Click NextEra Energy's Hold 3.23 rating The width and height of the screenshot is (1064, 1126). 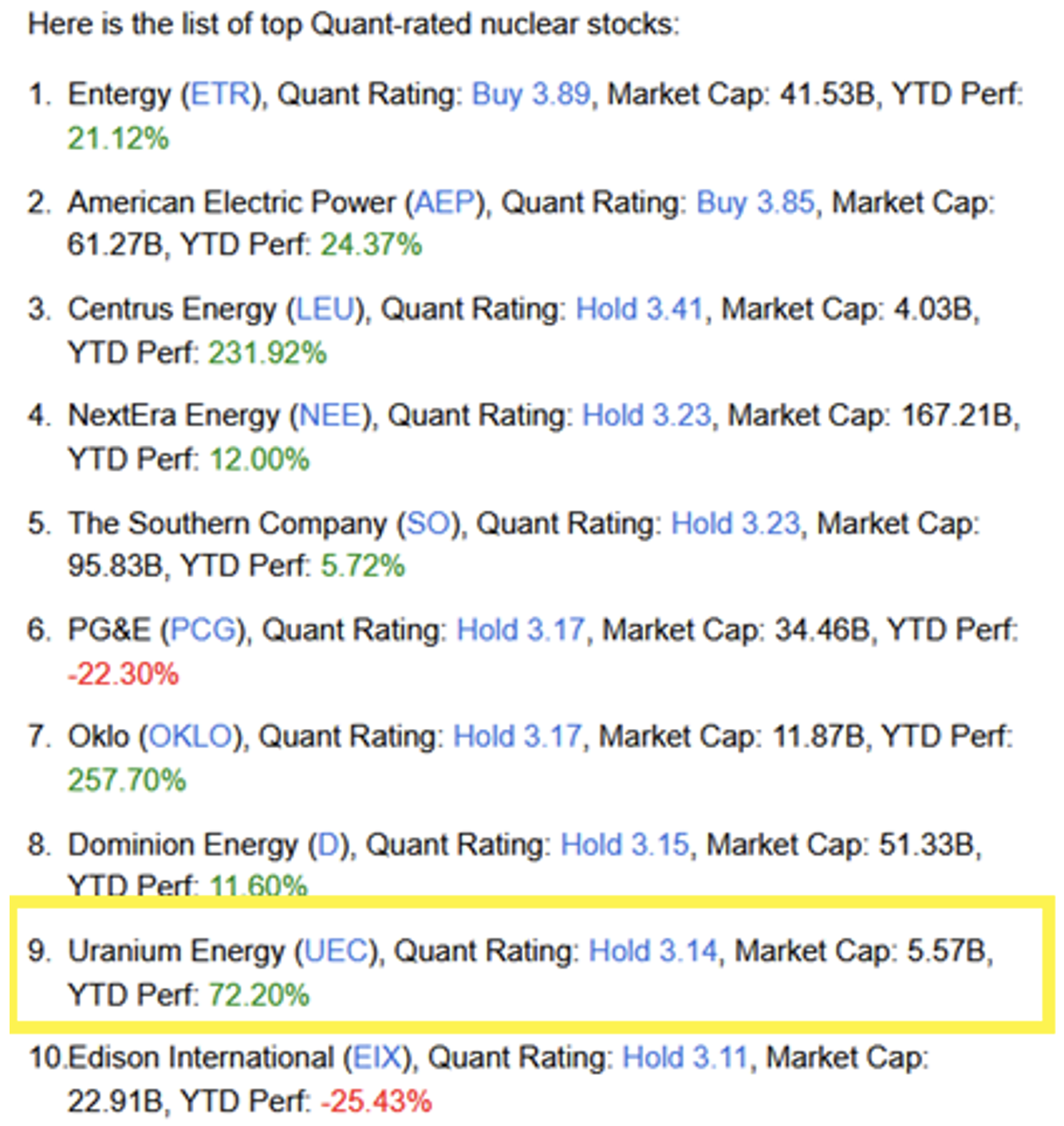tap(646, 416)
